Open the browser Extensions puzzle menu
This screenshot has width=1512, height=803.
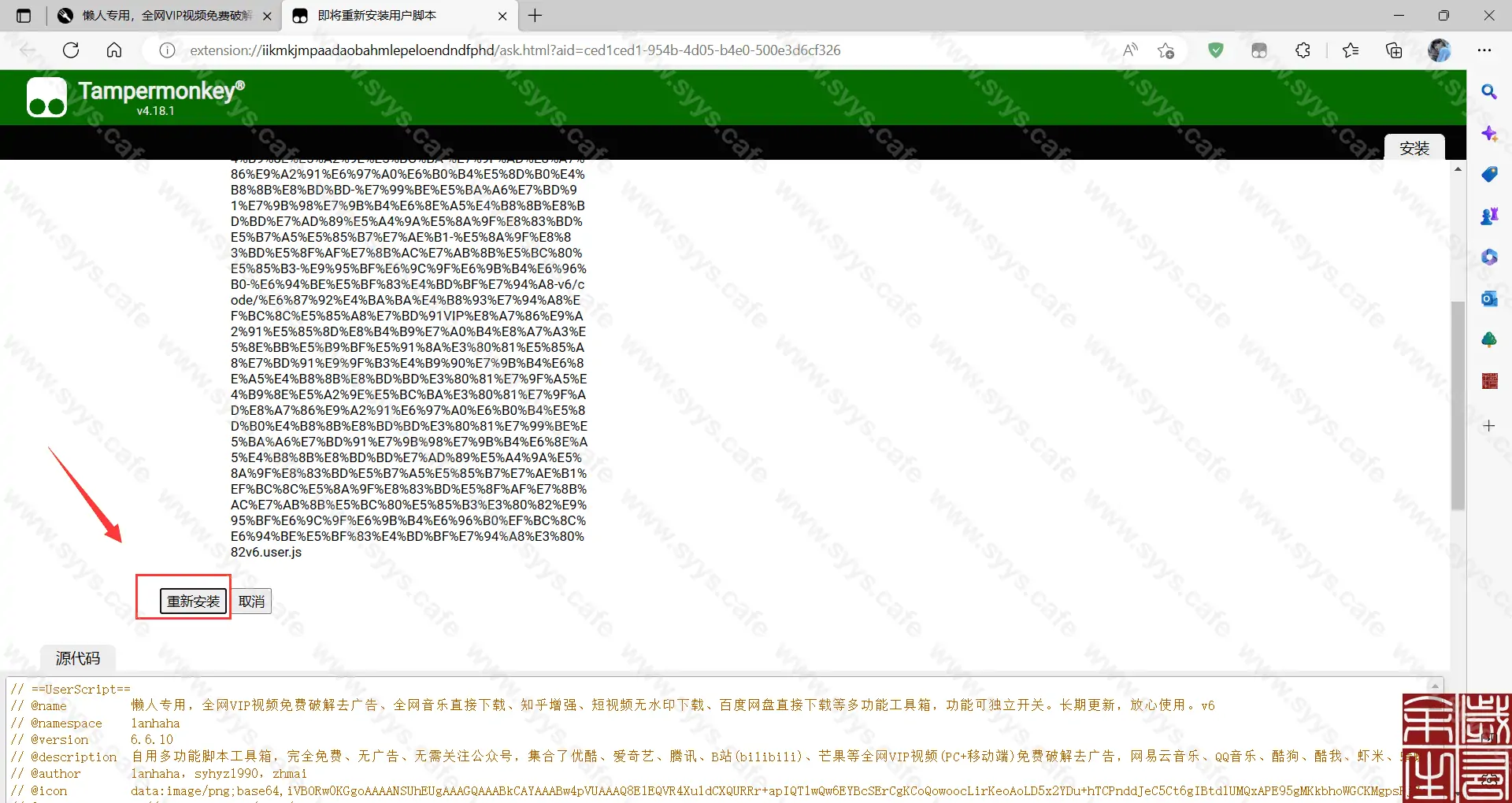click(1303, 50)
